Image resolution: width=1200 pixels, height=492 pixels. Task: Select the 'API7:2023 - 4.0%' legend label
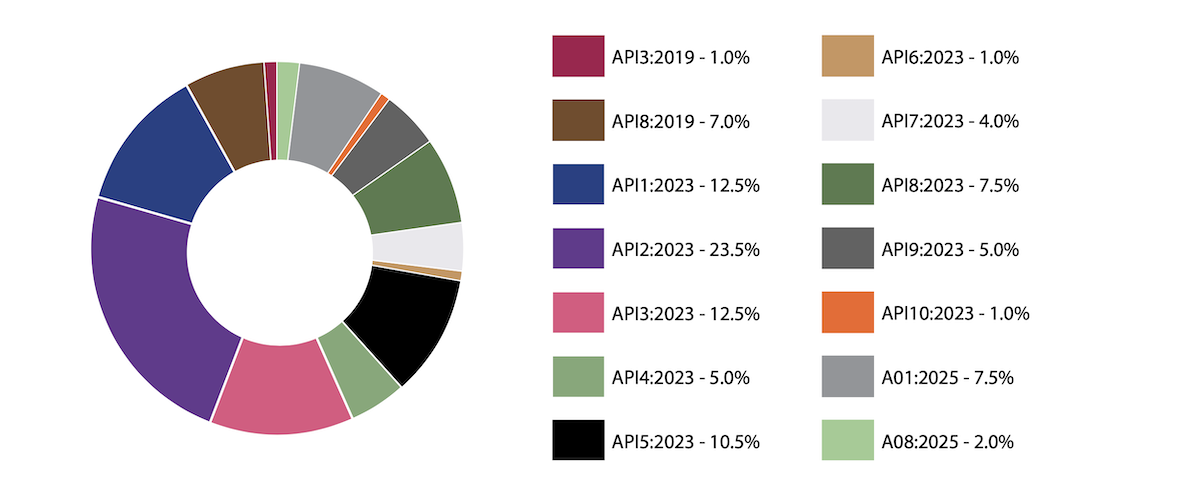[950, 121]
